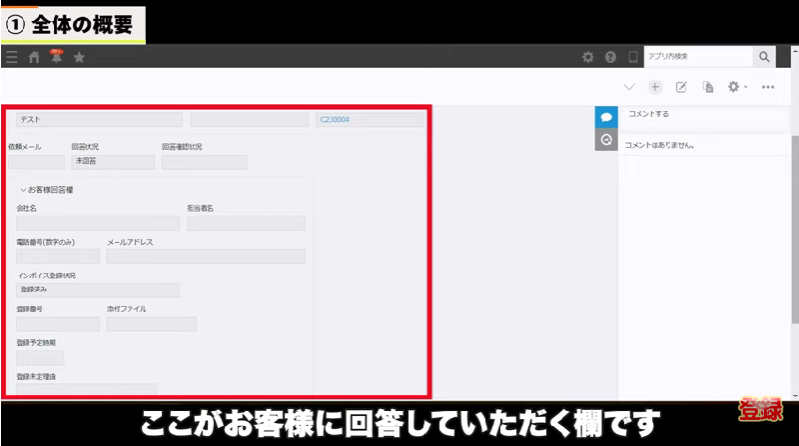Duplicate the record copy icon
799x446 pixels.
708,87
